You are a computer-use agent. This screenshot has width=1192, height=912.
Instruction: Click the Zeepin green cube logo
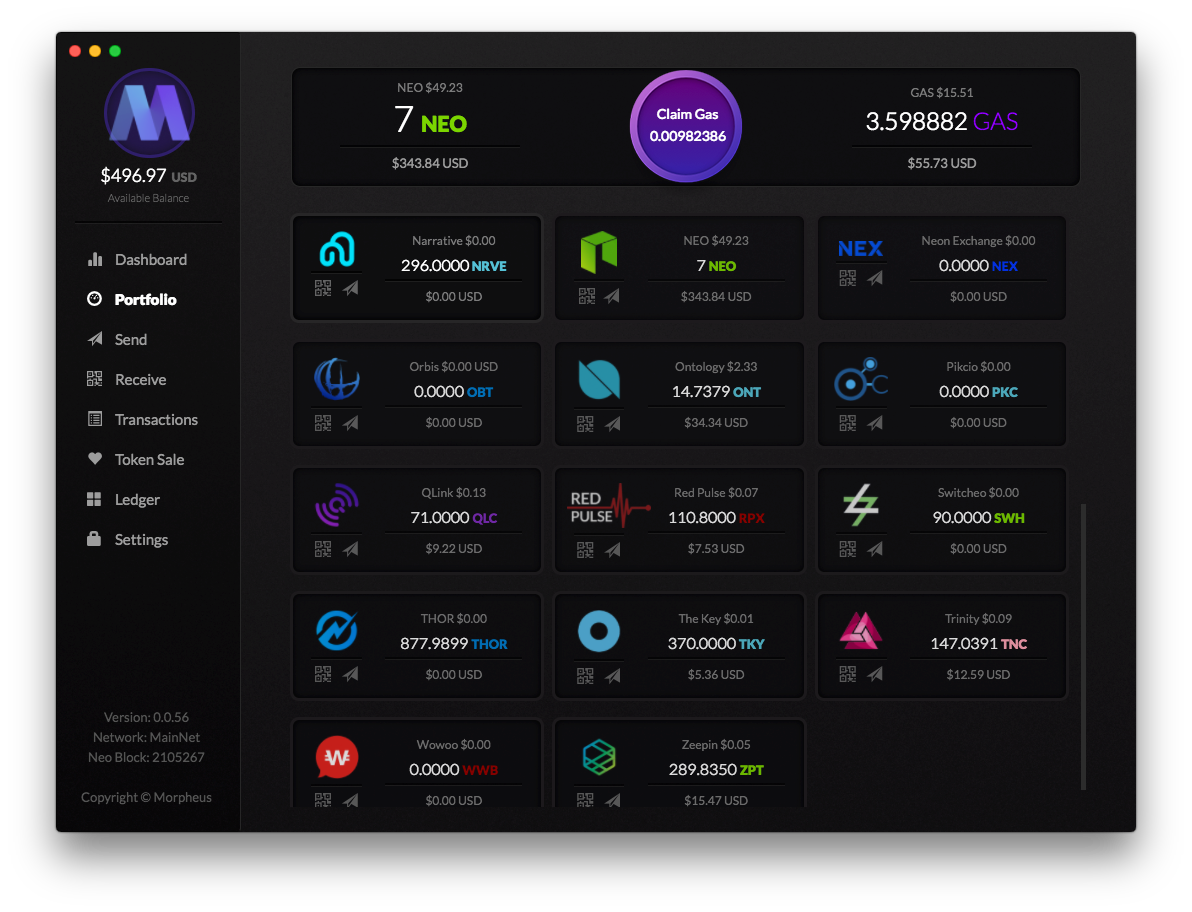599,757
